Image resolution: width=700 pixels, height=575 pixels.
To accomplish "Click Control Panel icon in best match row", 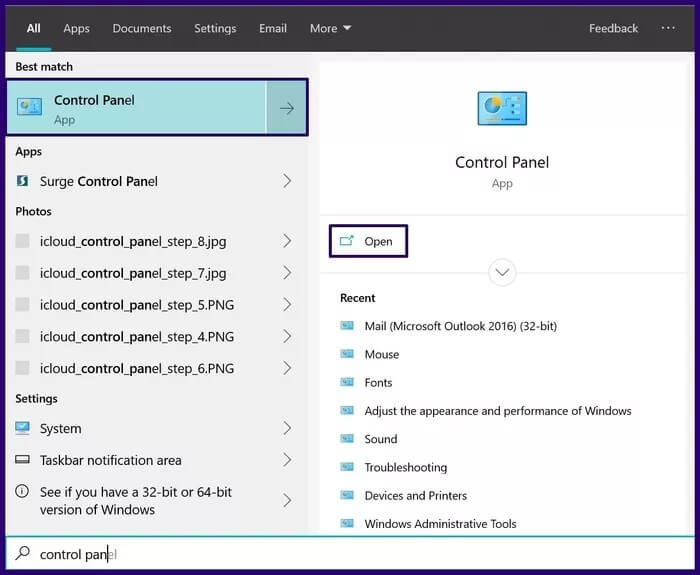I will click(x=29, y=107).
